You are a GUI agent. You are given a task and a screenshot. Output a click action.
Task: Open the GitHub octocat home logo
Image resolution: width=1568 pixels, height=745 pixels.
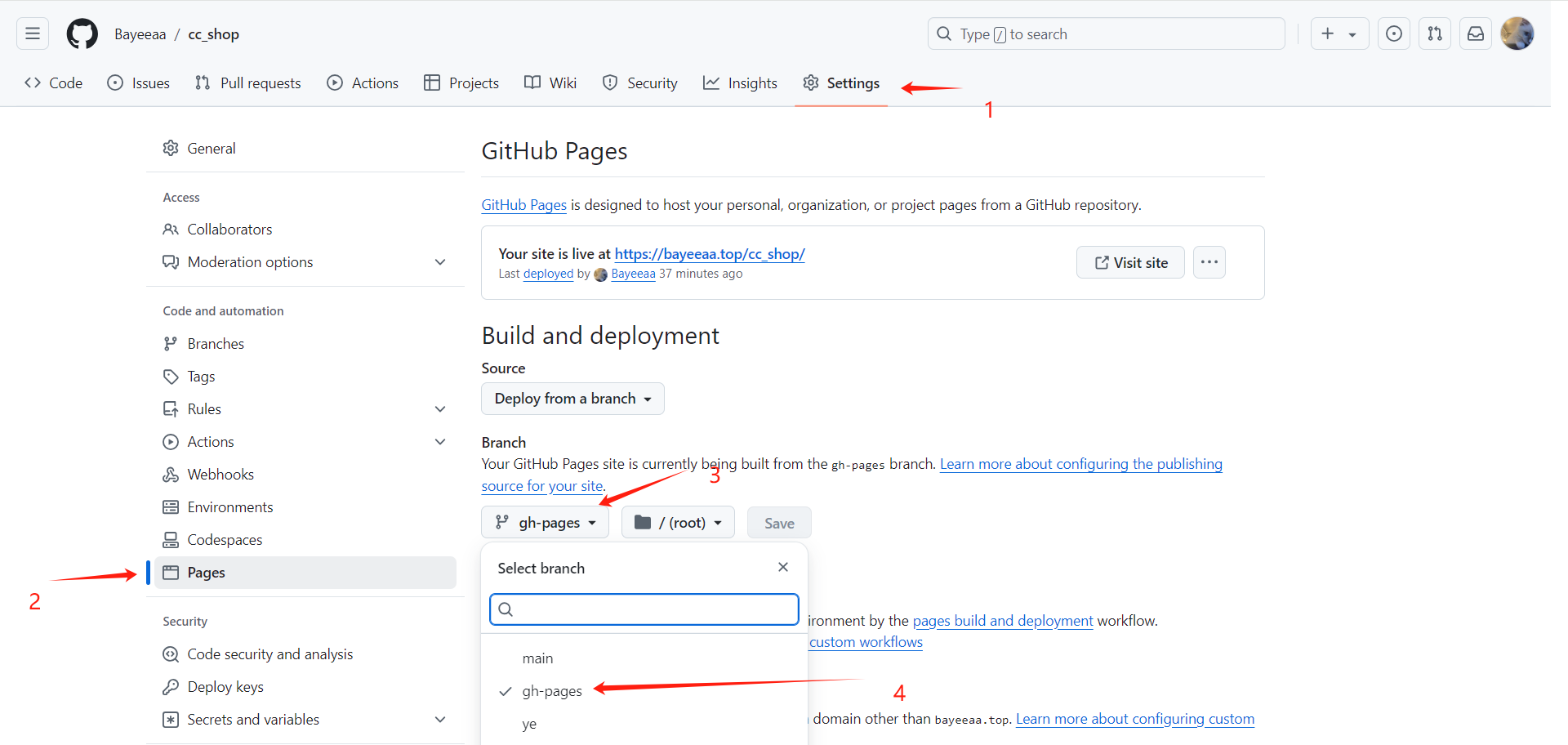pyautogui.click(x=82, y=33)
